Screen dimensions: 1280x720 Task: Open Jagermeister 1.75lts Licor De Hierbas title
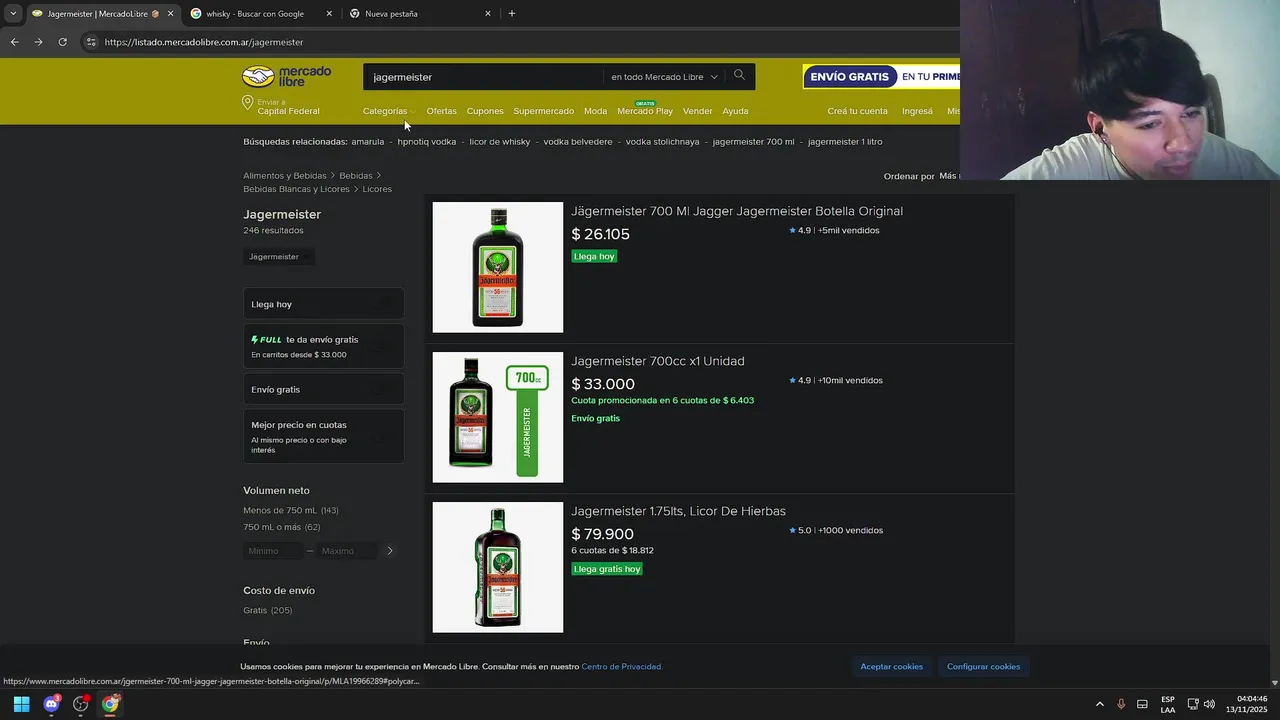tap(678, 511)
